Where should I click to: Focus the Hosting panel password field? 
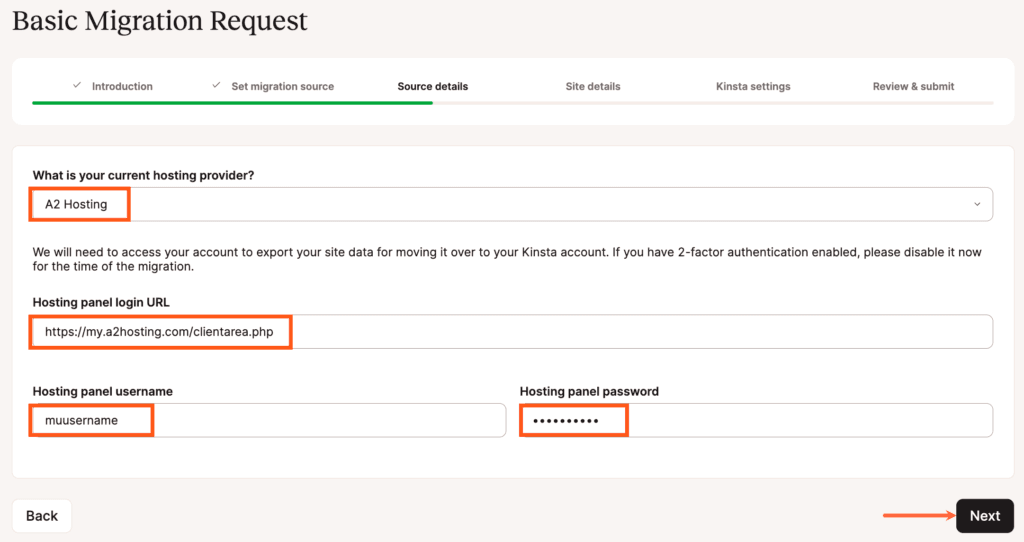[755, 421]
